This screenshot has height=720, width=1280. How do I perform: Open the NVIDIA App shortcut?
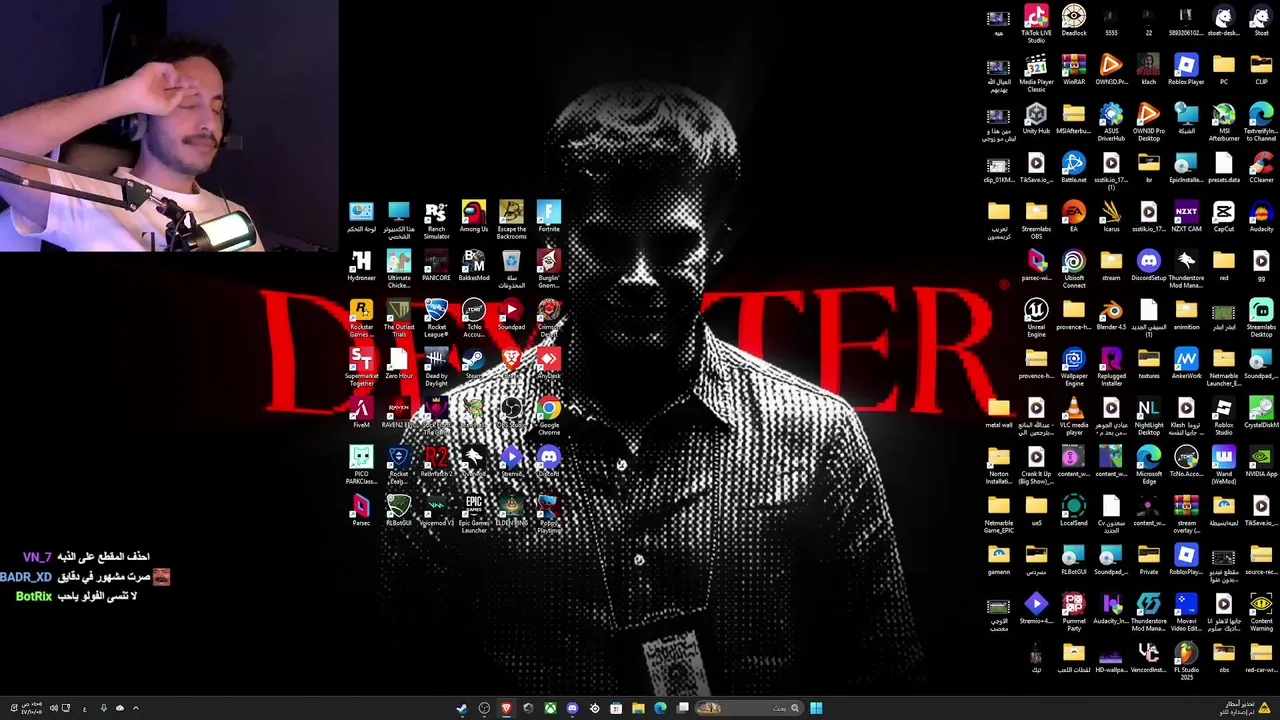[x=1261, y=462]
